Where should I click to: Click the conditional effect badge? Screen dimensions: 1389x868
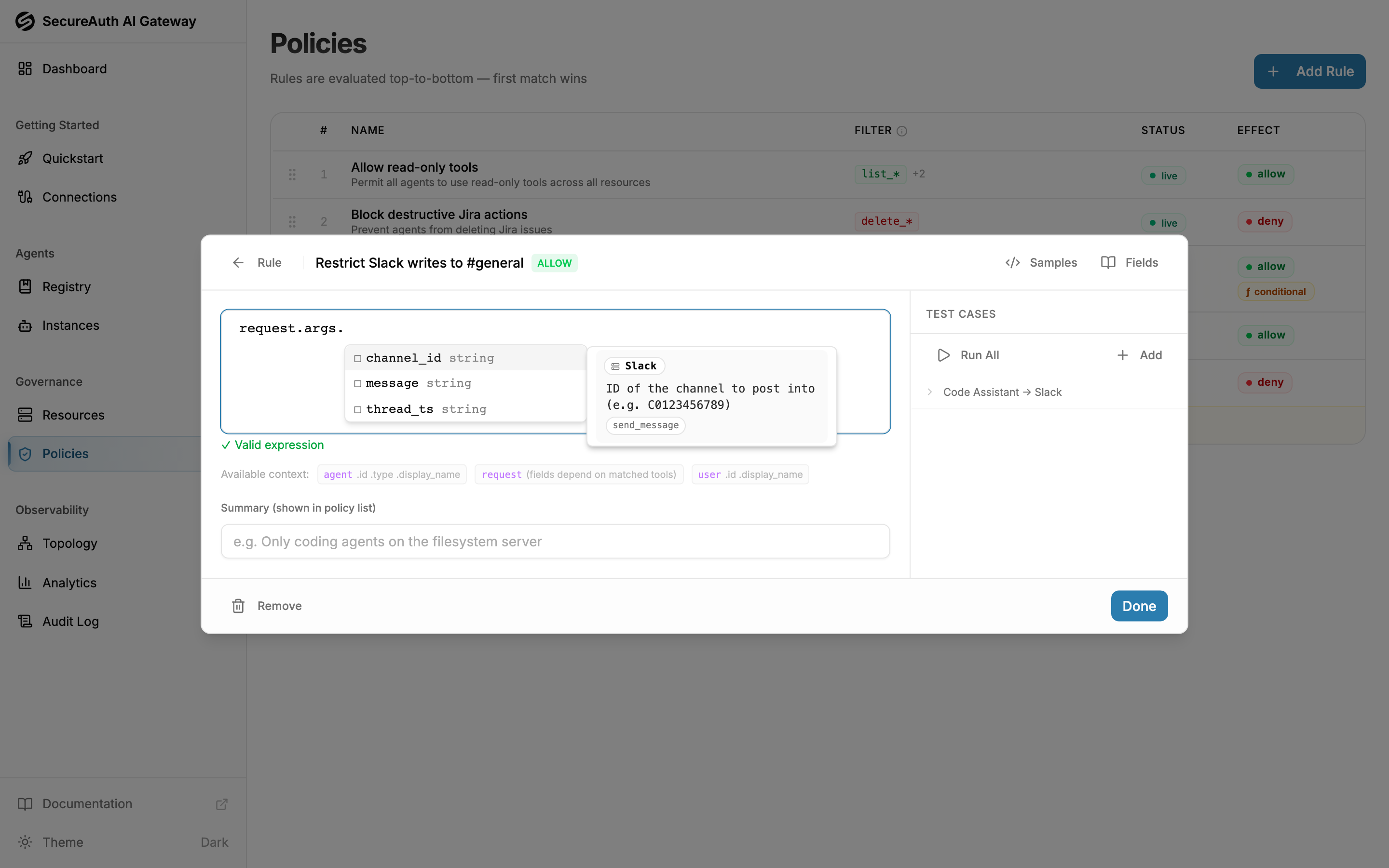pyautogui.click(x=1276, y=292)
